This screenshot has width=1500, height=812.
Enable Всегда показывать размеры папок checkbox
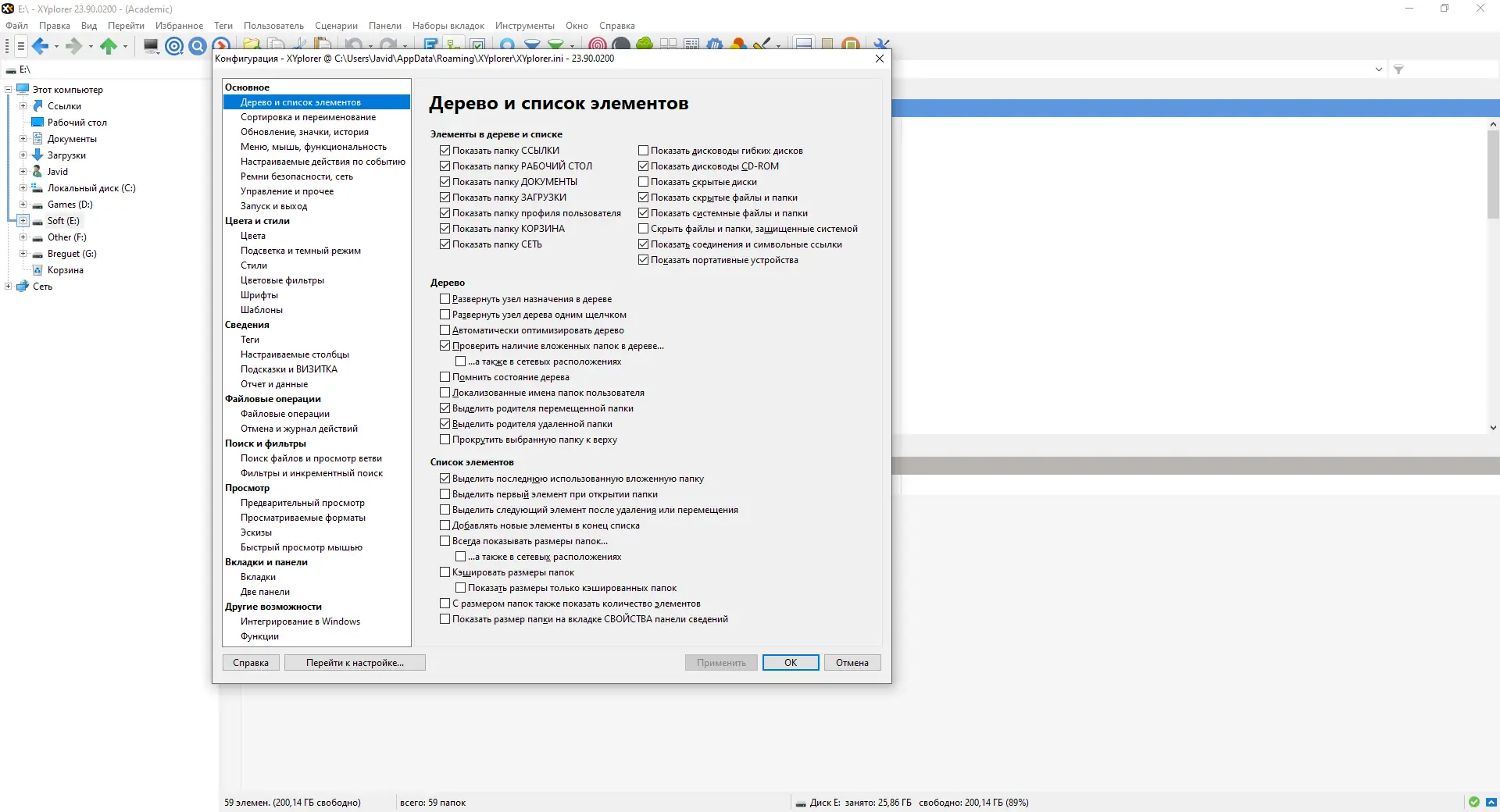pos(445,540)
